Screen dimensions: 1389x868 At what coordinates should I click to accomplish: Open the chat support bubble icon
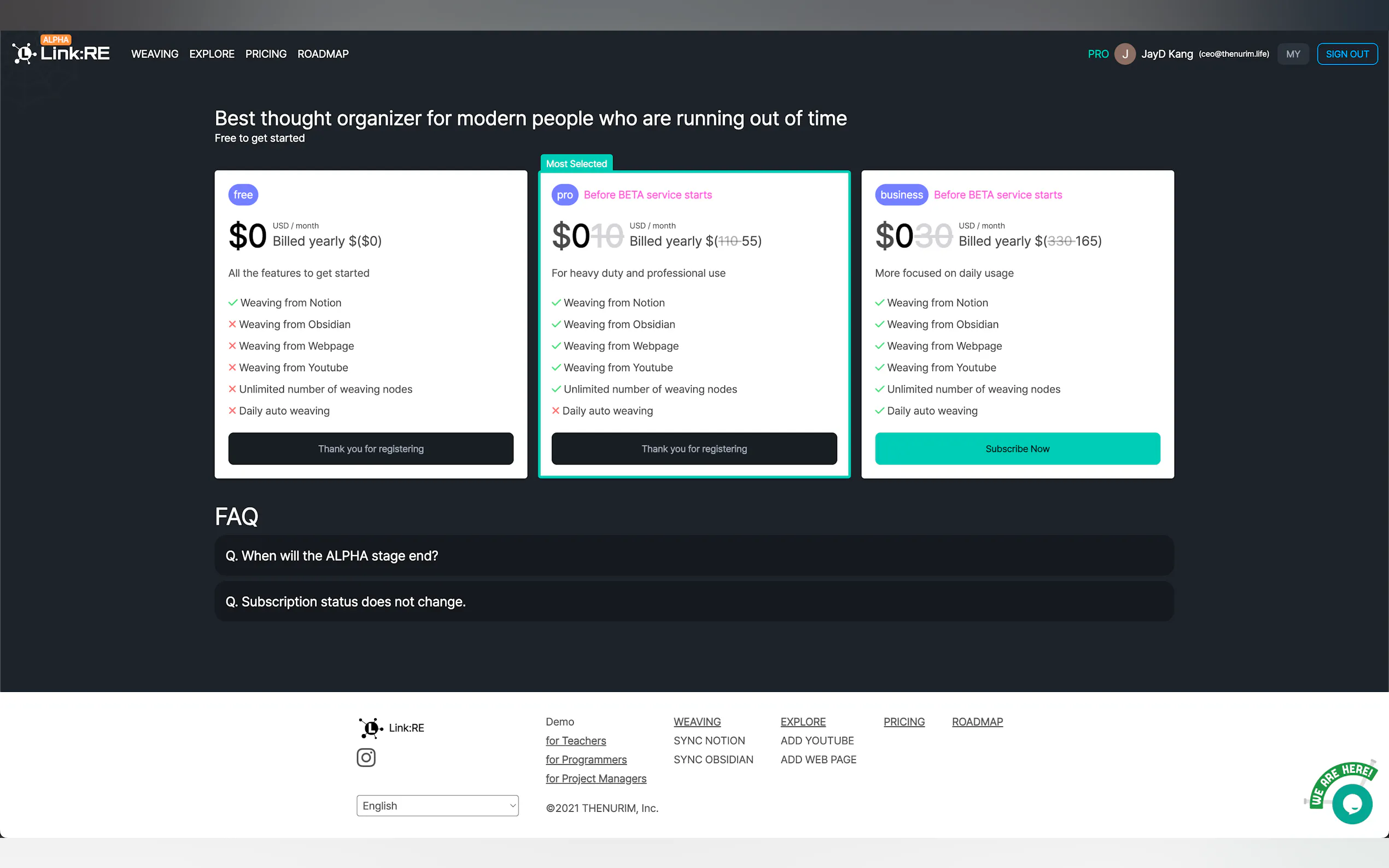coord(1352,804)
